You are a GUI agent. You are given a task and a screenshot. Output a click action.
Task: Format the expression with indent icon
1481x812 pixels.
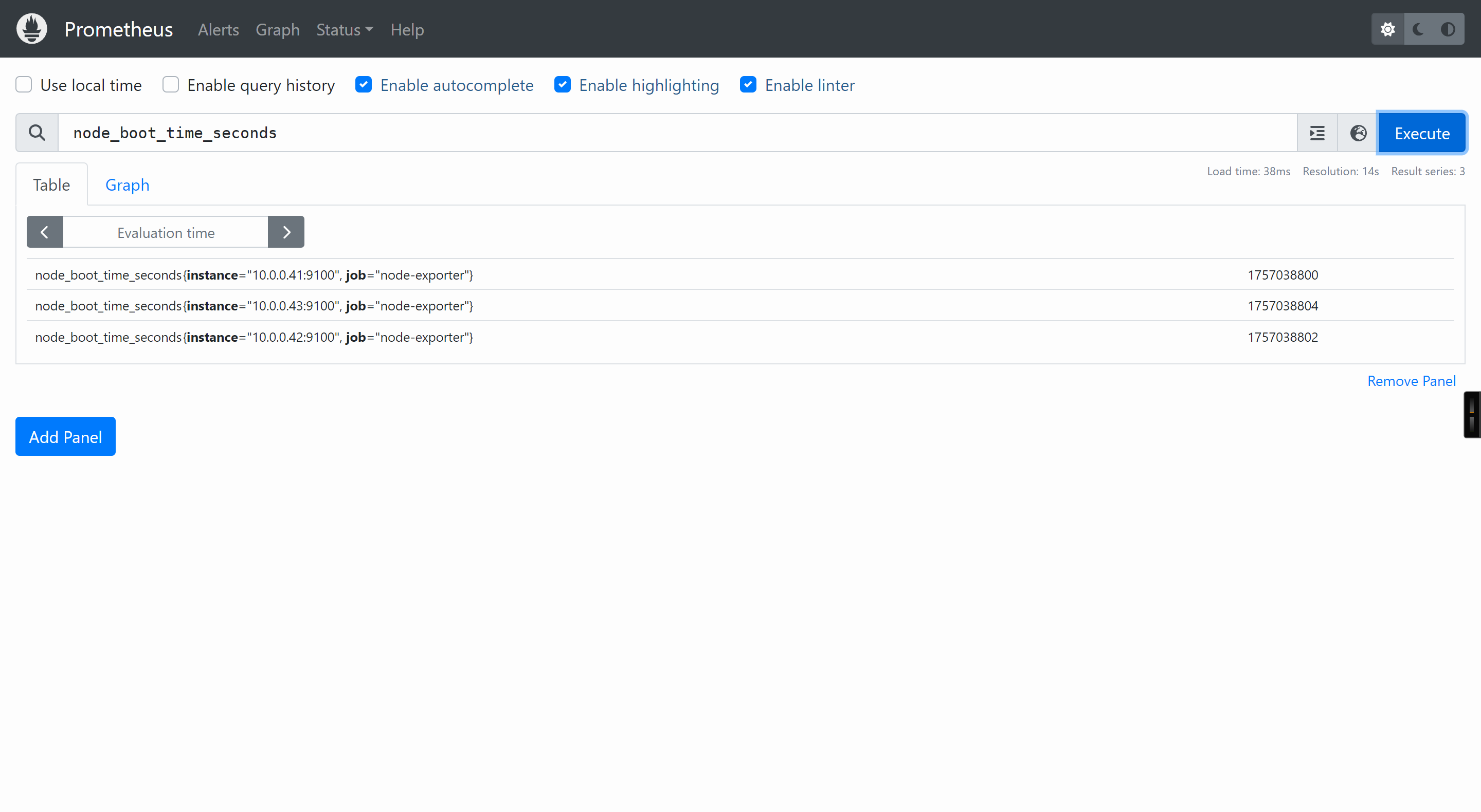click(1317, 133)
